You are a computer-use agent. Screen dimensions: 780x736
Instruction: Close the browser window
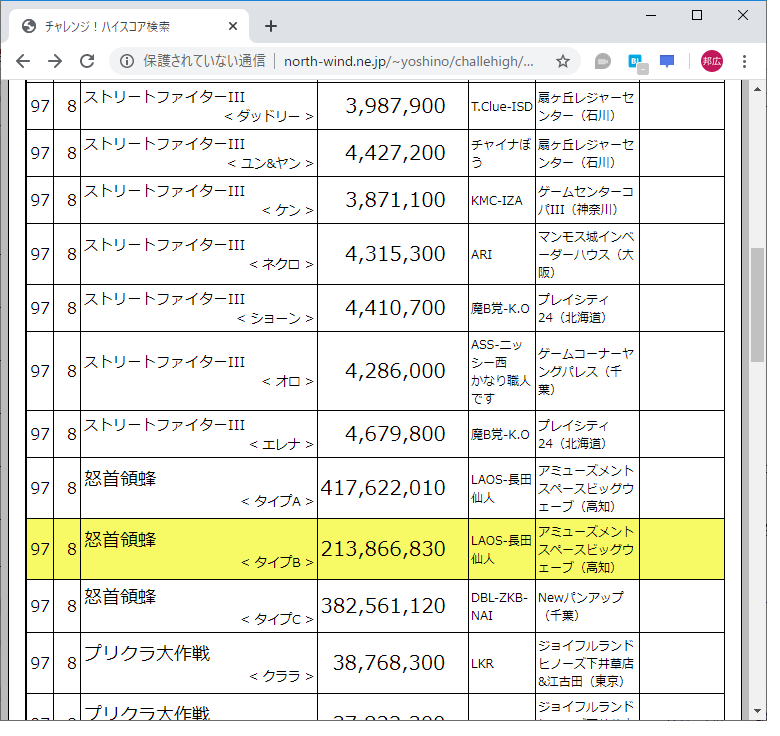[x=743, y=15]
